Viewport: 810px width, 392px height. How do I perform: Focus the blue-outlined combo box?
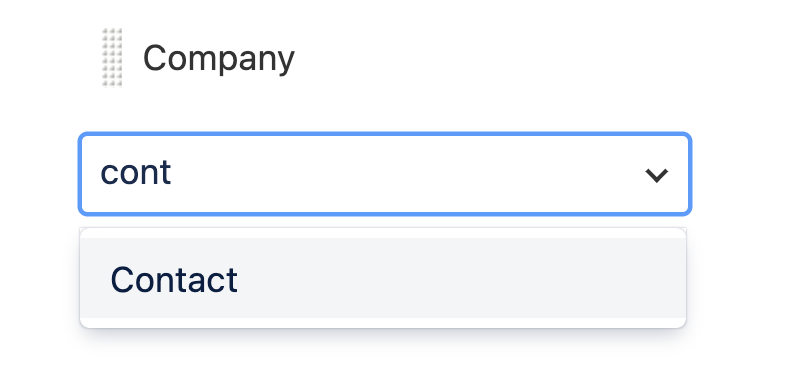pos(384,174)
